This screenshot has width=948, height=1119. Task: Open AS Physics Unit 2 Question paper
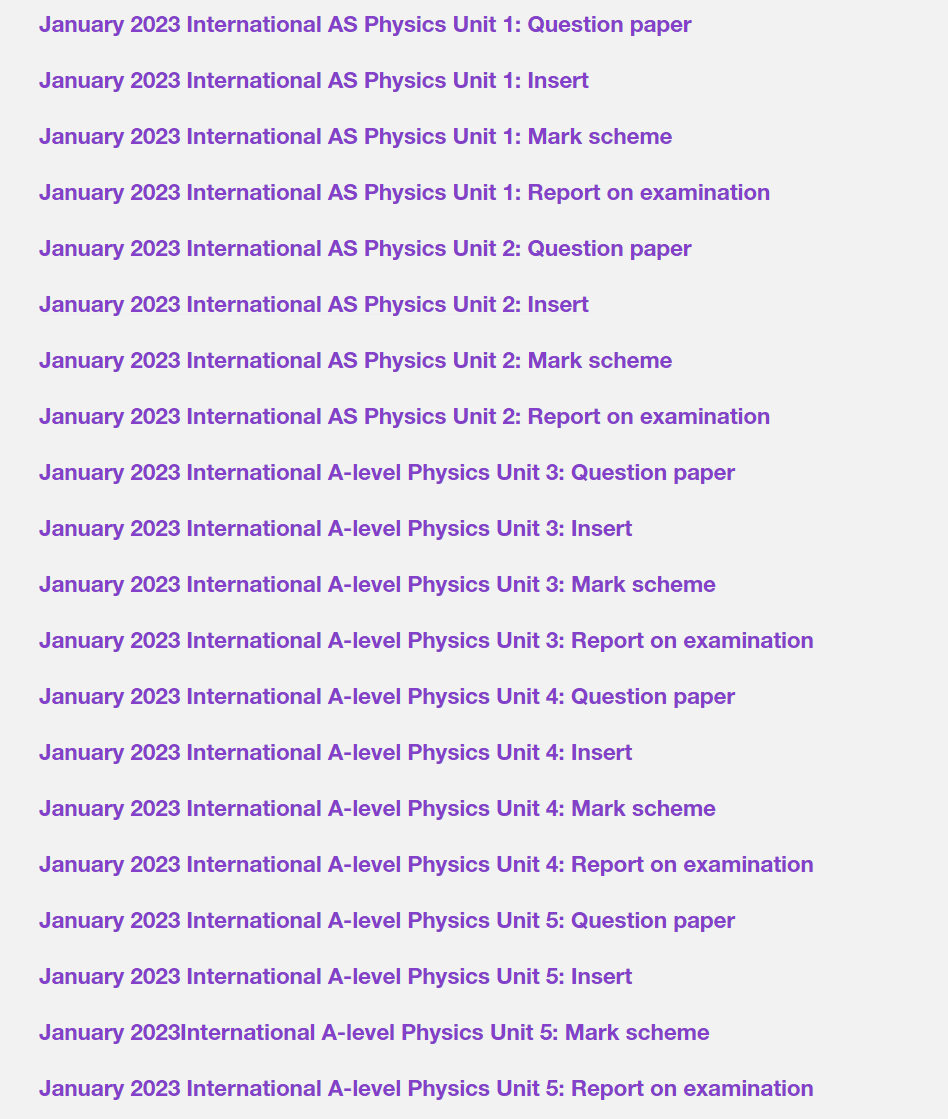click(x=365, y=249)
